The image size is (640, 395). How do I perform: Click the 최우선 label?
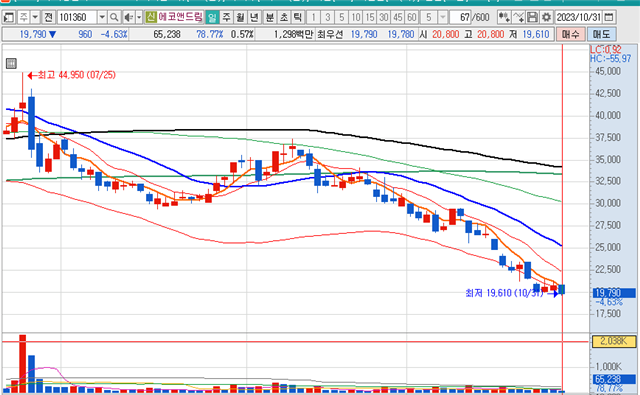pyautogui.click(x=330, y=34)
